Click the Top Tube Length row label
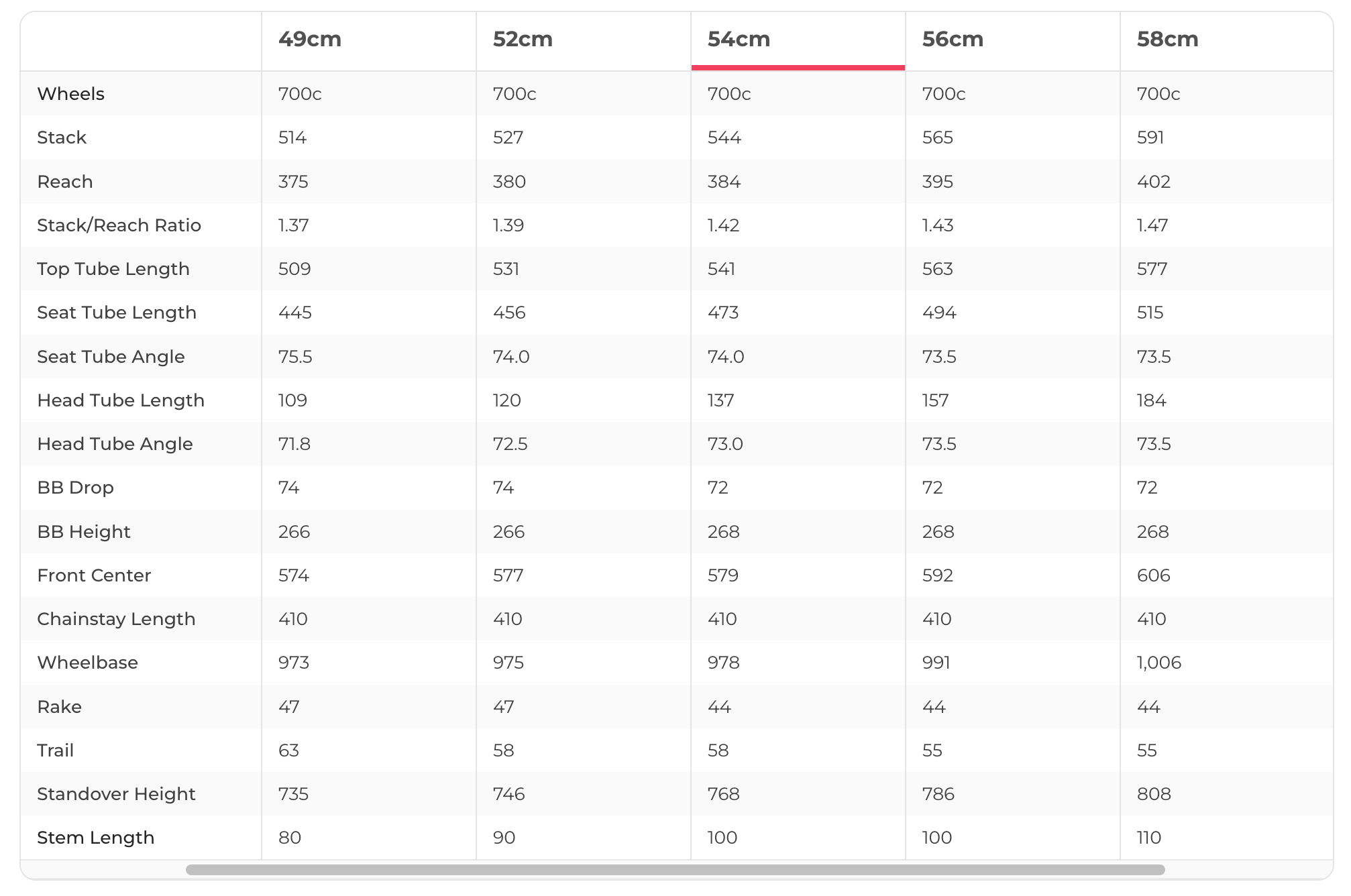This screenshot has height=896, width=1351. pos(113,269)
